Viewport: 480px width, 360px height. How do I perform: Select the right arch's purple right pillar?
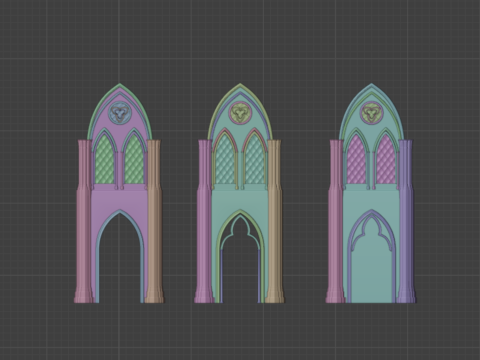pos(406,221)
